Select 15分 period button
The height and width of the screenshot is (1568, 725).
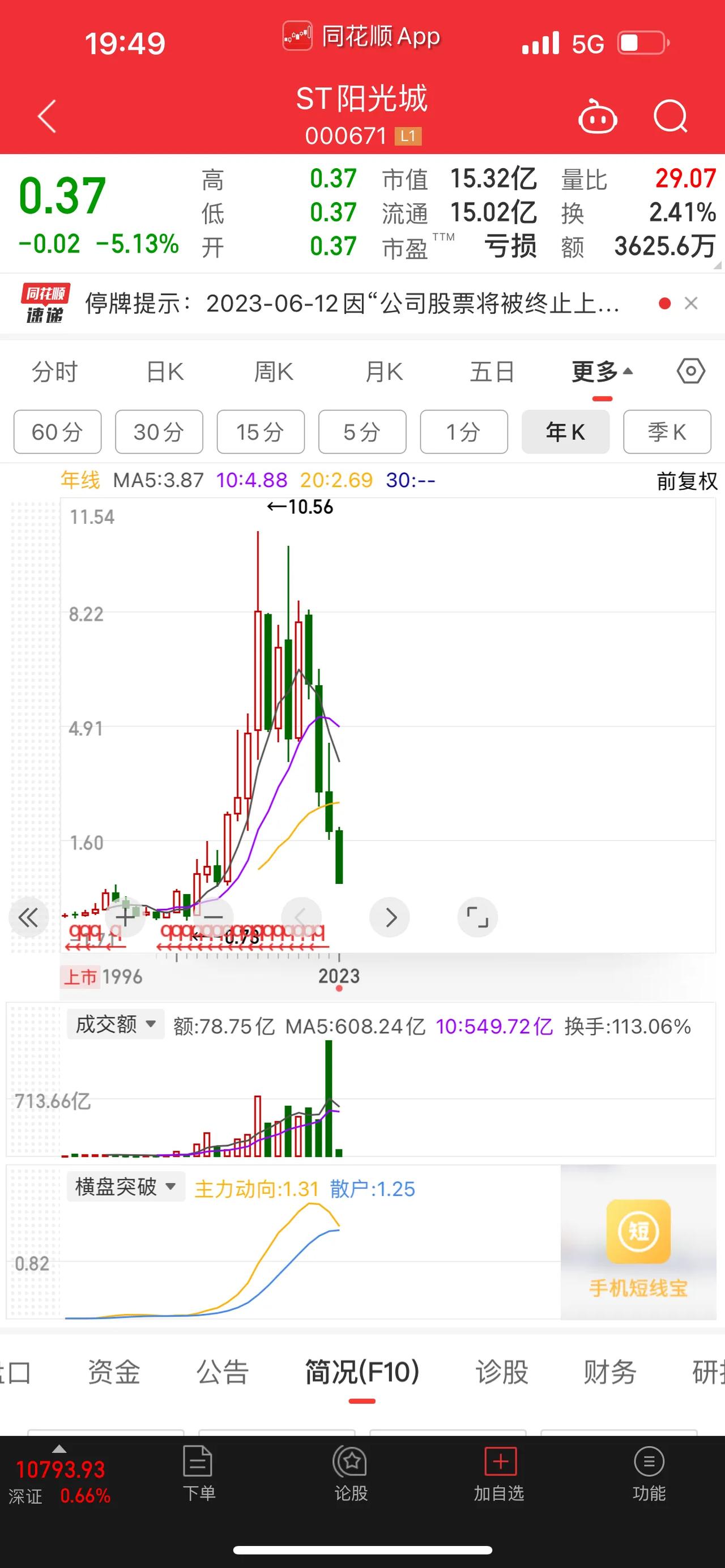click(261, 431)
